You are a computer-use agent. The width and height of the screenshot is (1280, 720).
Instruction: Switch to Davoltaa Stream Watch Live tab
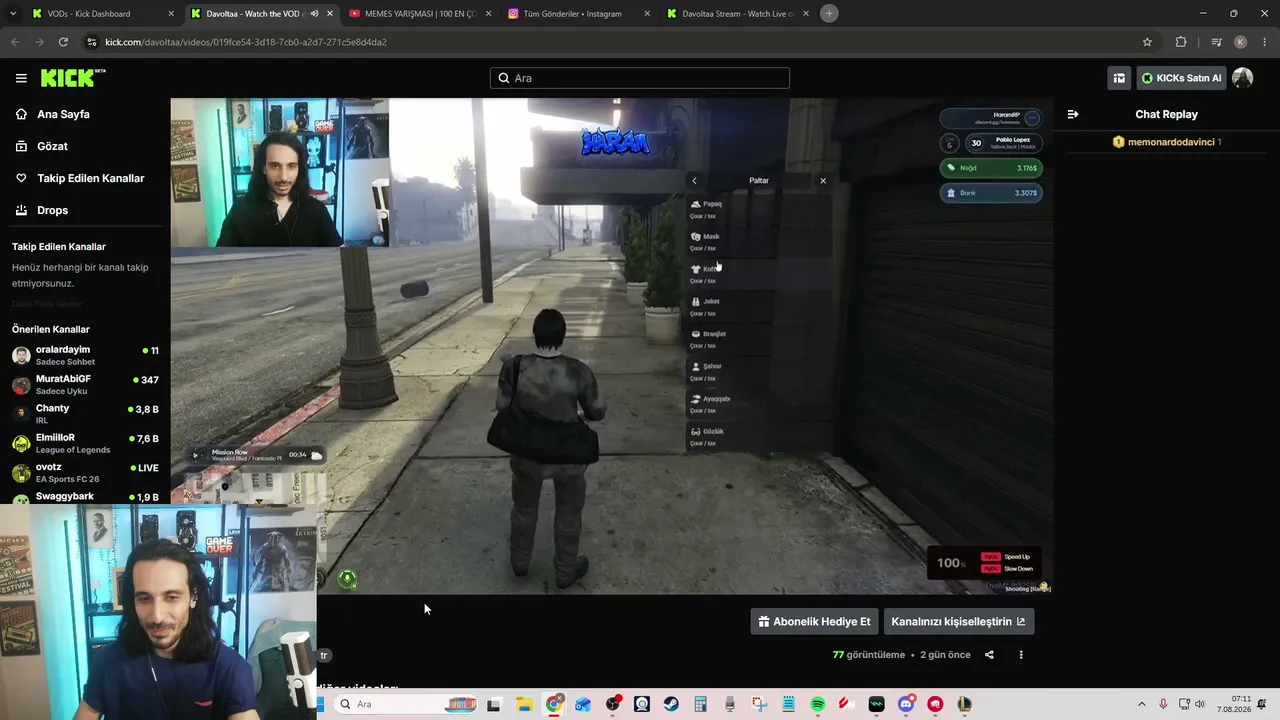tap(737, 14)
